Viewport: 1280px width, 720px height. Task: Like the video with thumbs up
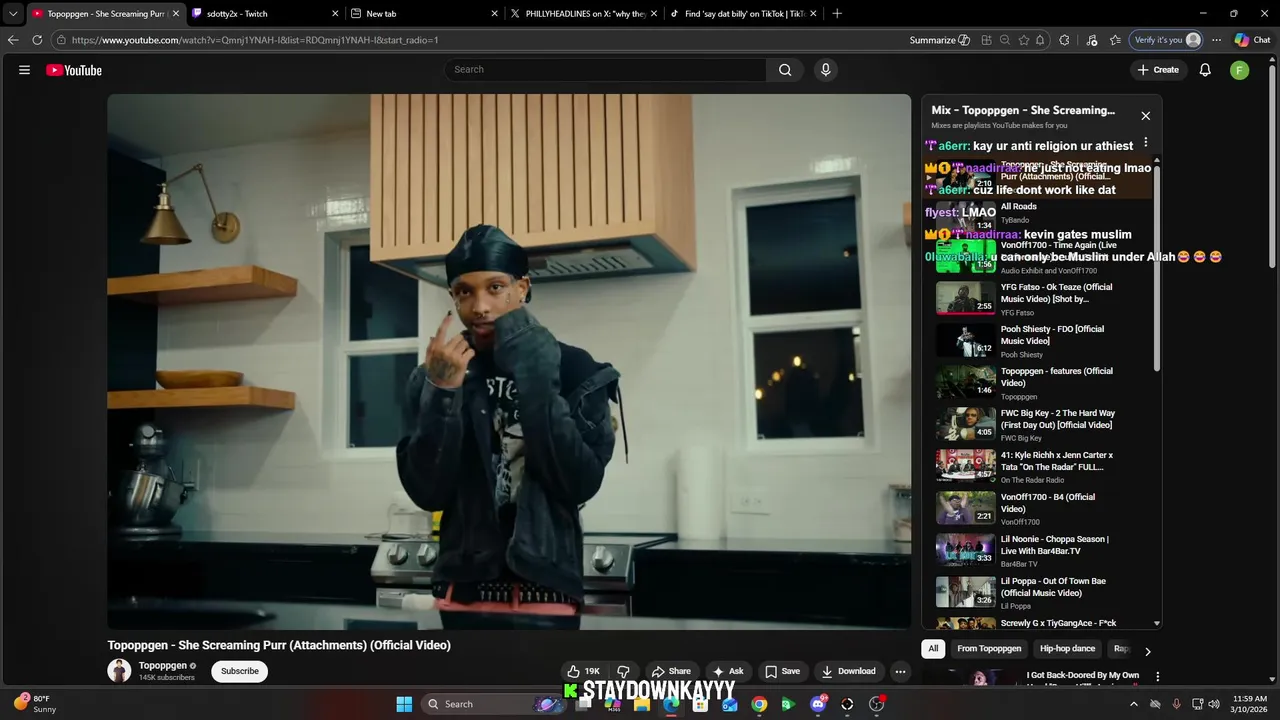(x=583, y=671)
